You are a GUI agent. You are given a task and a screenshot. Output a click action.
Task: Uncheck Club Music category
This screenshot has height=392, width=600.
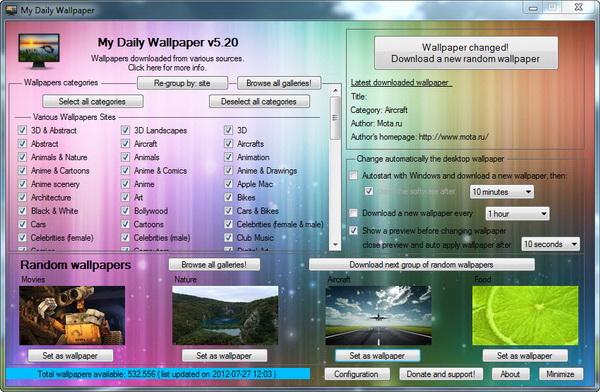[x=228, y=237]
